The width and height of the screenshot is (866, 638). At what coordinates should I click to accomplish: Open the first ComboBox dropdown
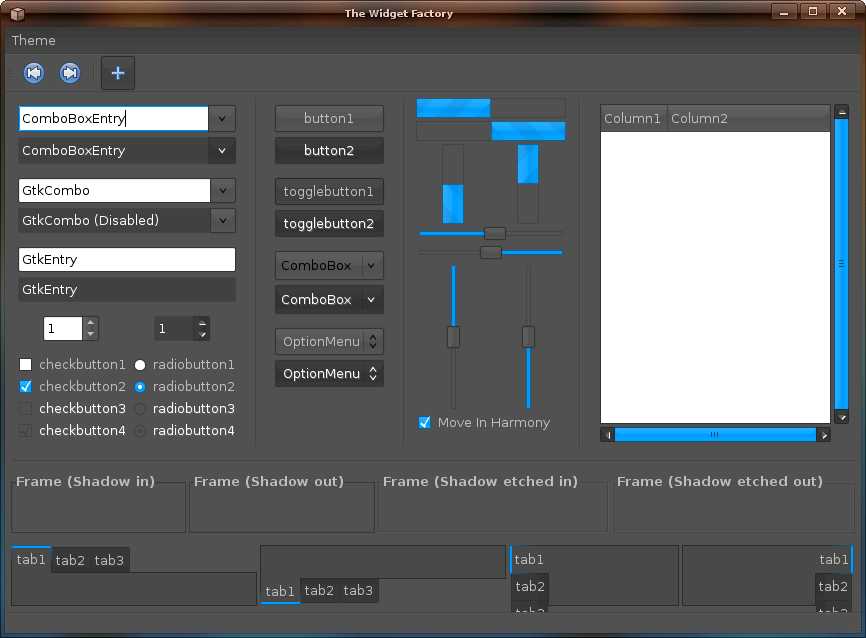click(x=329, y=266)
